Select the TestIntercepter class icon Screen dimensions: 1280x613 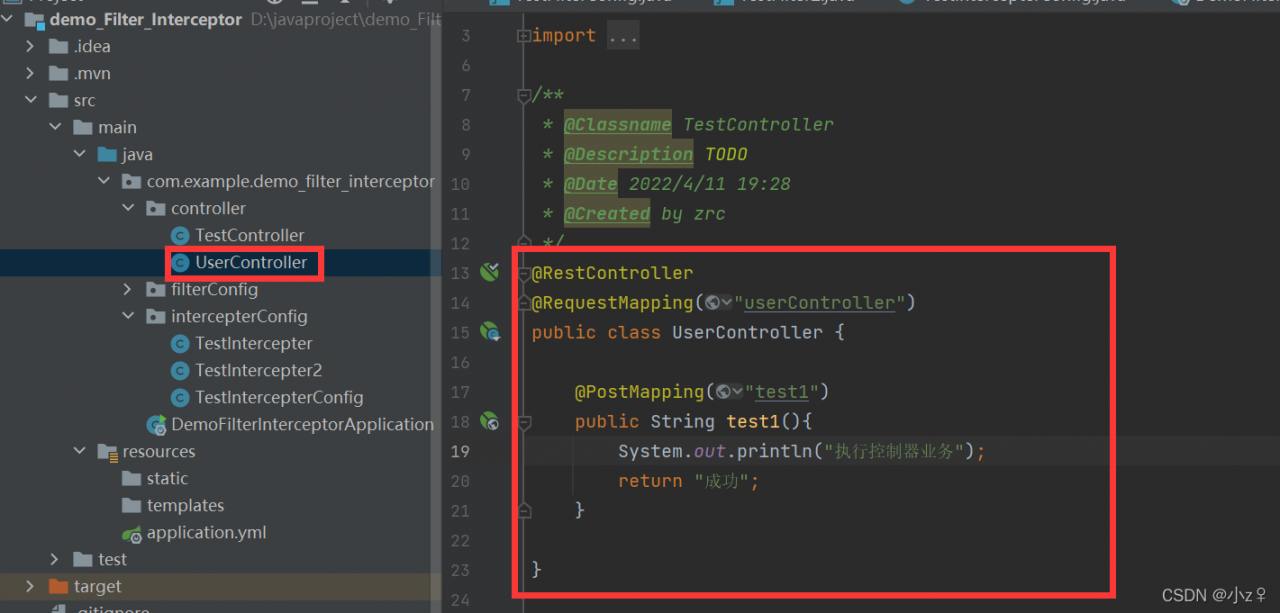(180, 344)
